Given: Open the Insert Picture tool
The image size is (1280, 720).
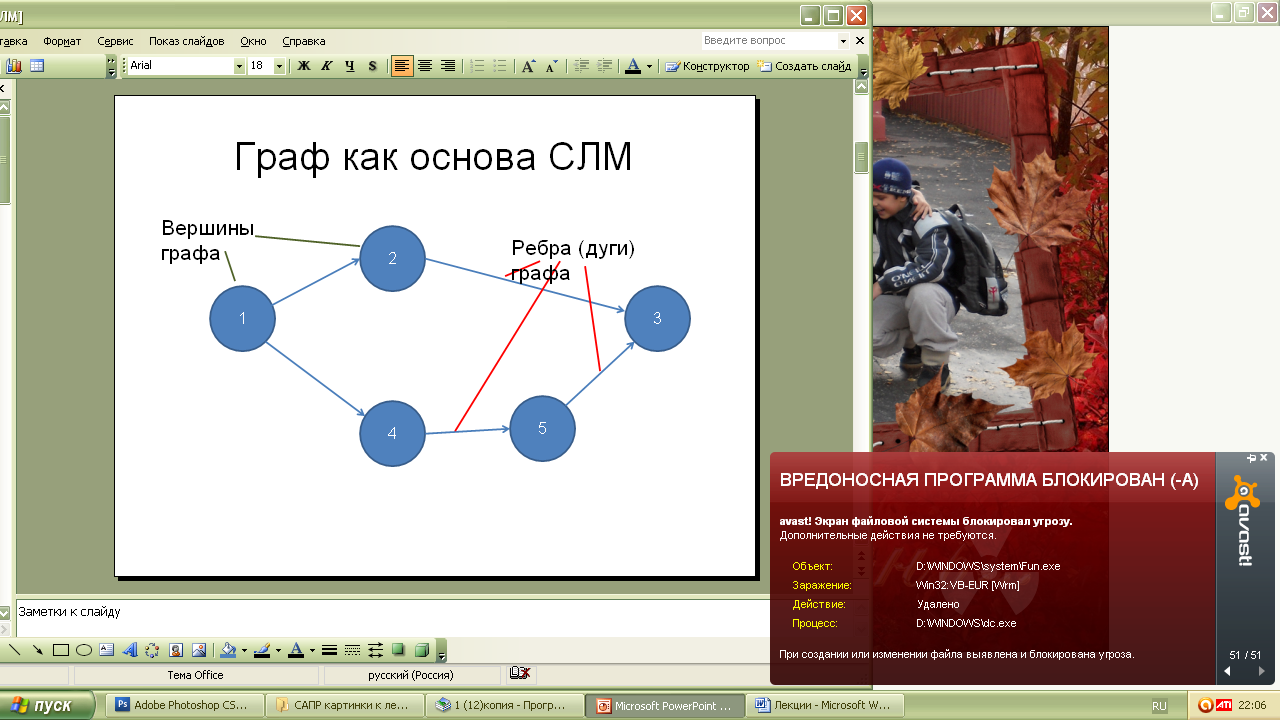Looking at the screenshot, I should [x=199, y=650].
